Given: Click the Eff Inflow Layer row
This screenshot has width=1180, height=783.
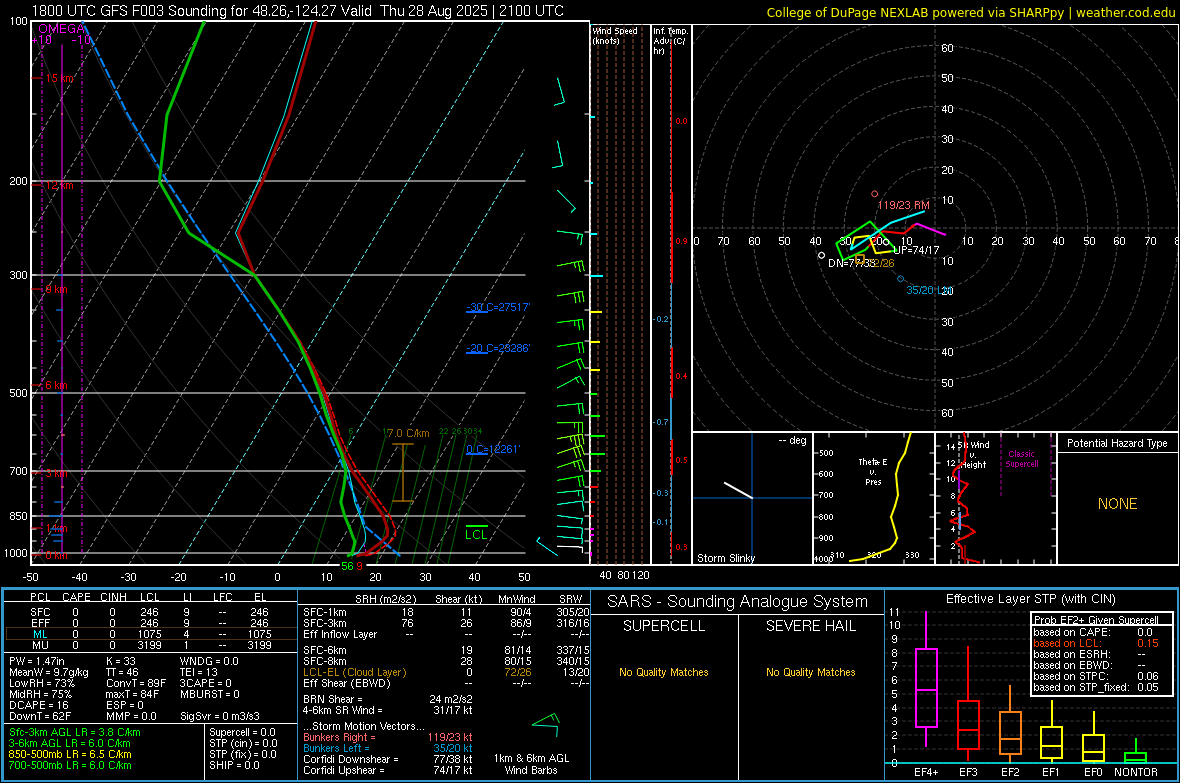Looking at the screenshot, I should [x=446, y=634].
